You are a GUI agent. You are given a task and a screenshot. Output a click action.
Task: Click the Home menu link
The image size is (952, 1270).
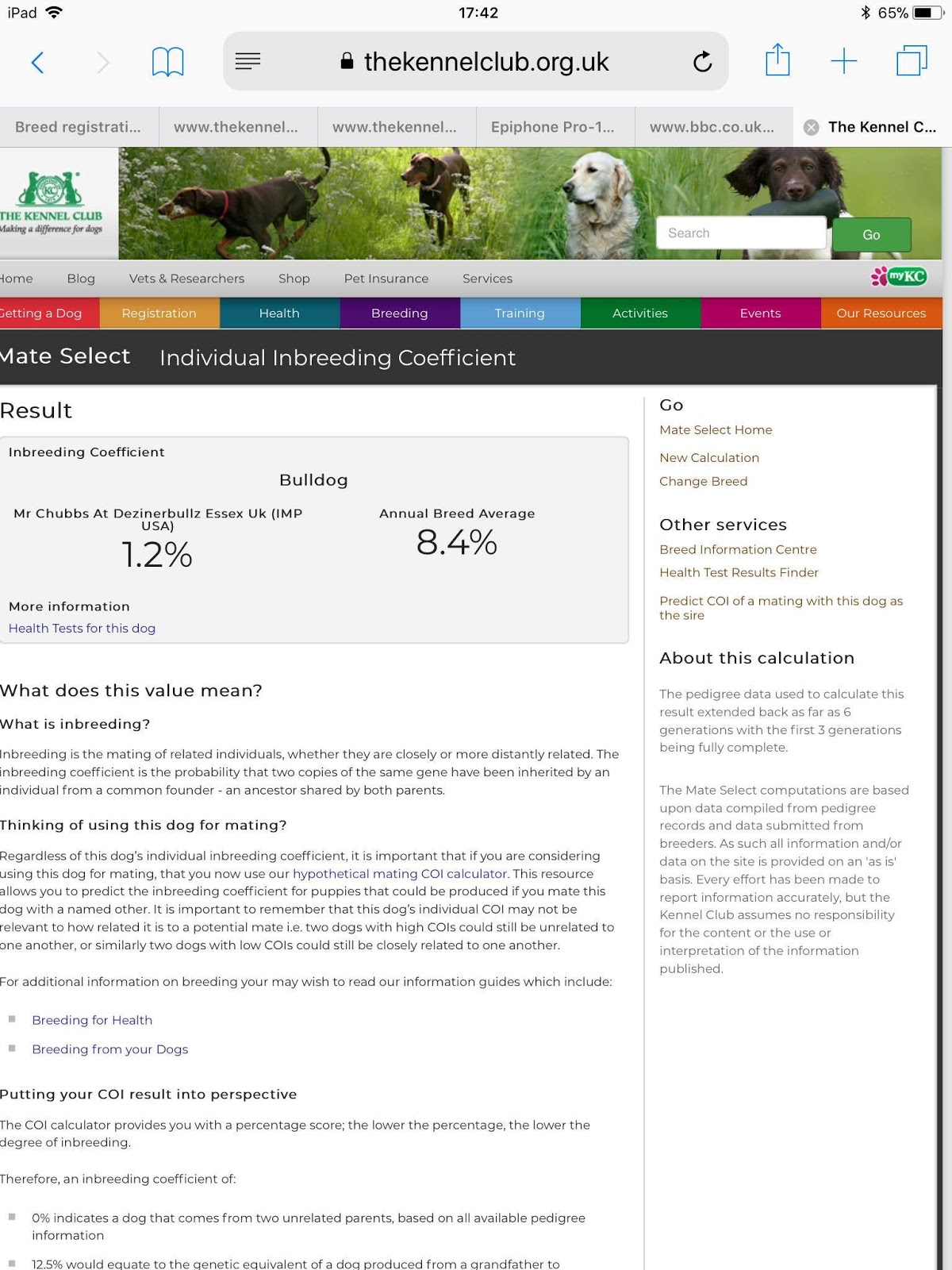coord(16,279)
